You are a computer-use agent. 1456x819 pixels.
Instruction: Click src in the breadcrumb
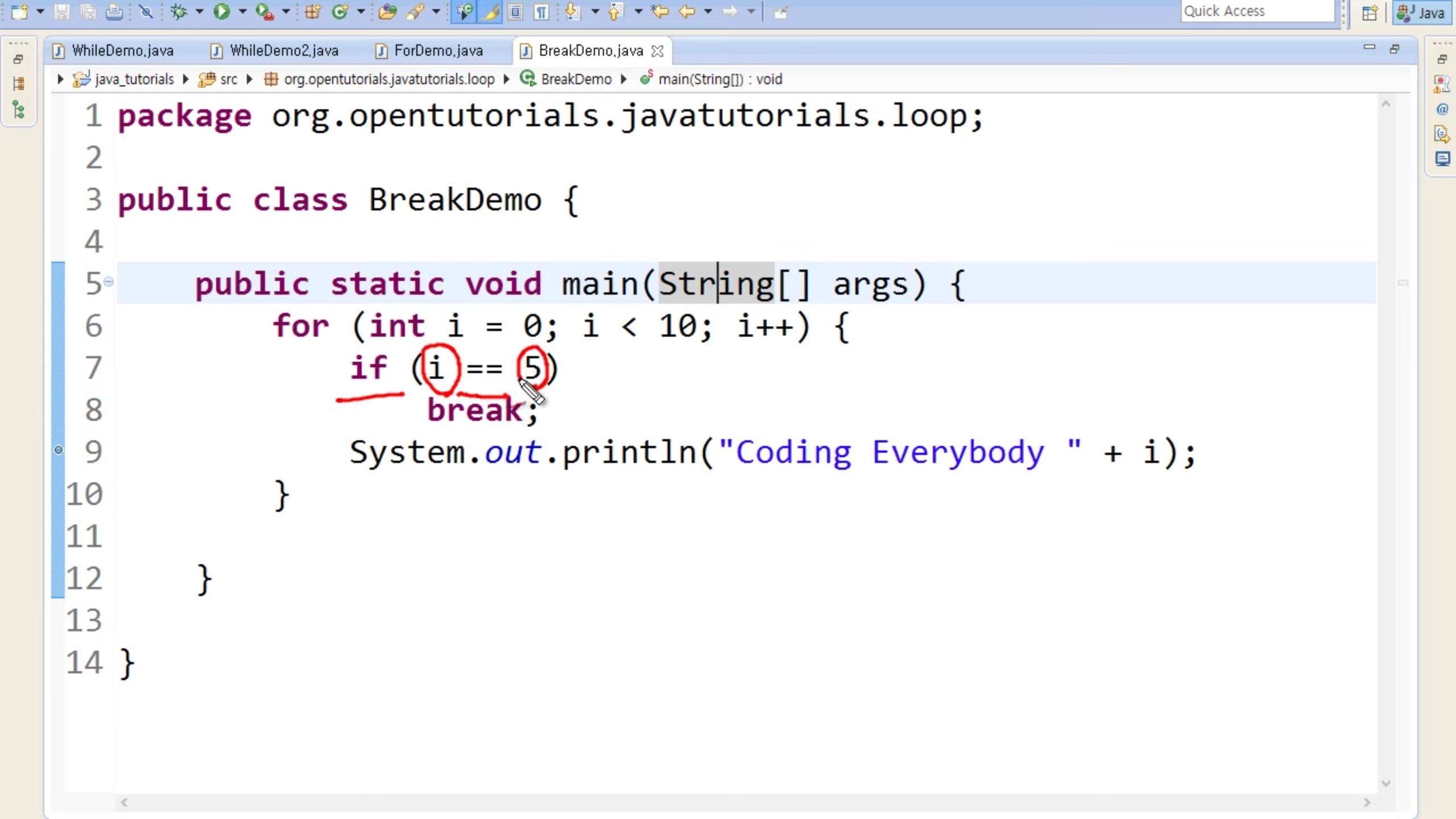[x=229, y=79]
